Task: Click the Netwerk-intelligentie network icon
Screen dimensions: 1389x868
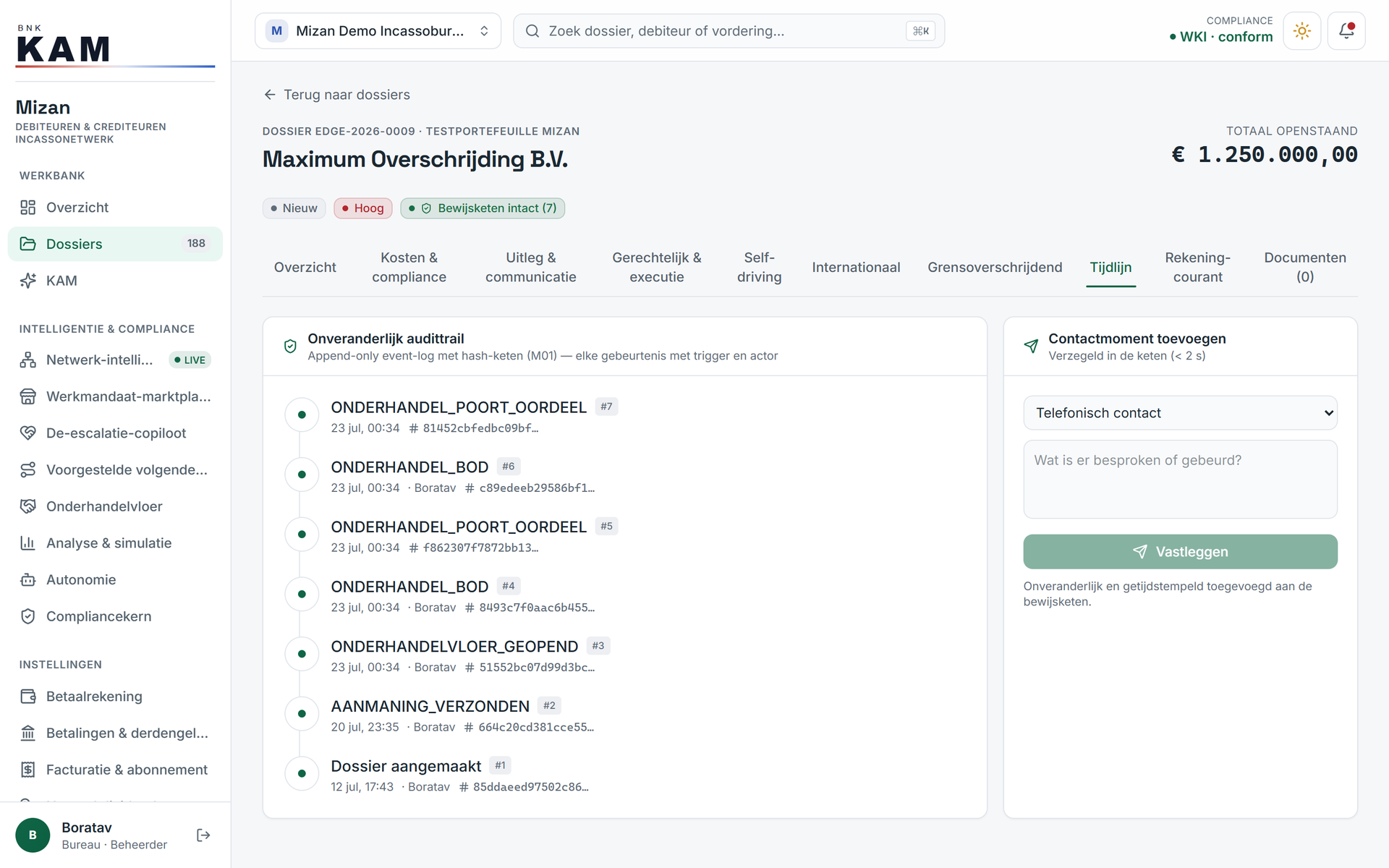Action: 27,360
